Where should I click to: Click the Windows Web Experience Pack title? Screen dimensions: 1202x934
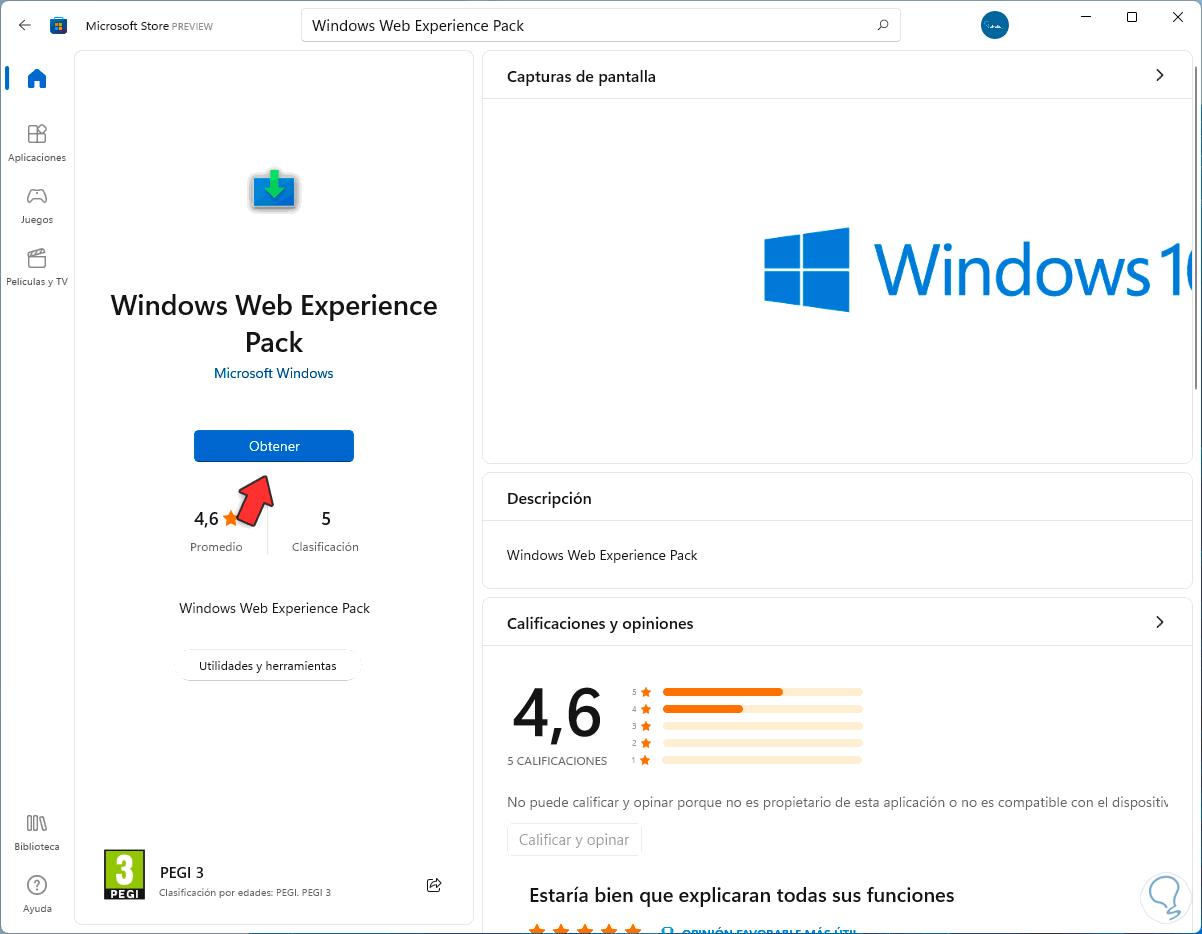coord(274,323)
